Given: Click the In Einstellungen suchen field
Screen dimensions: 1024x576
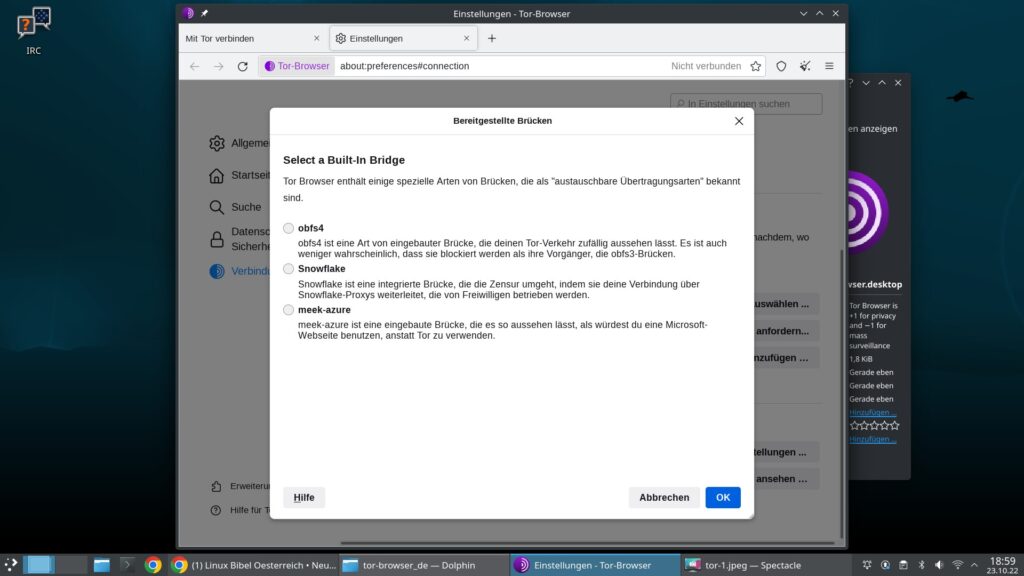Looking at the screenshot, I should click(x=746, y=104).
